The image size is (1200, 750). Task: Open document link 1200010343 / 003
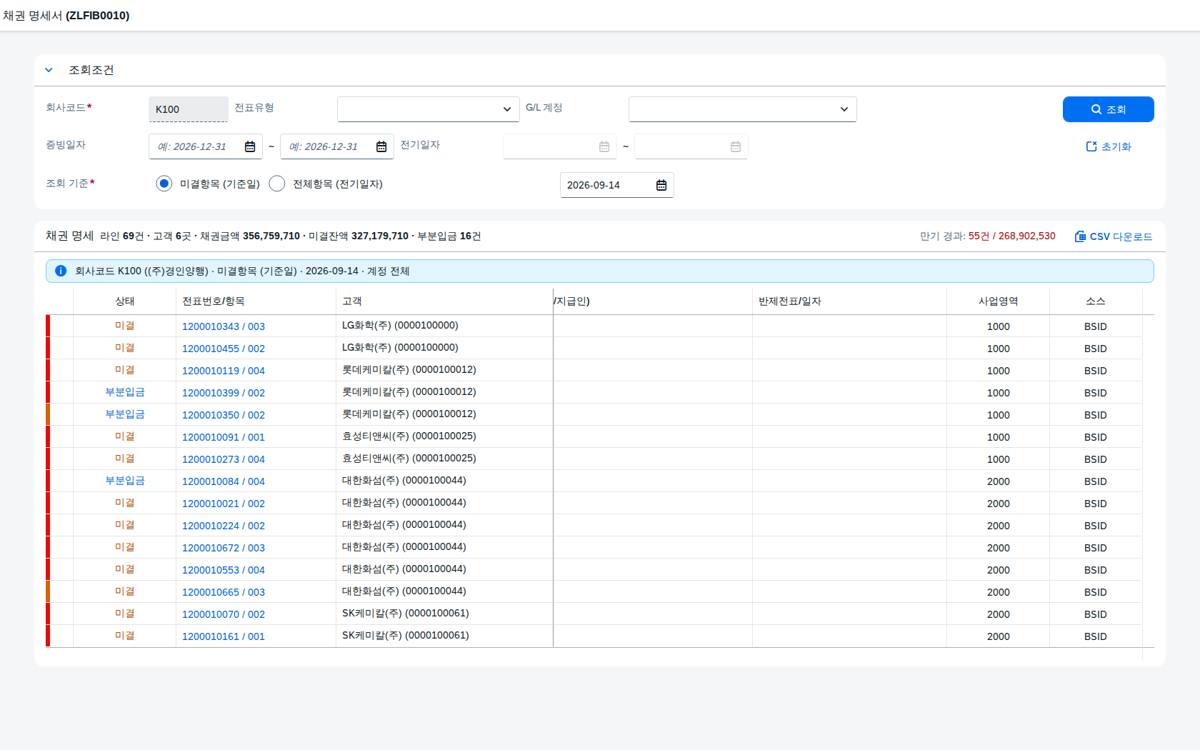[223, 326]
